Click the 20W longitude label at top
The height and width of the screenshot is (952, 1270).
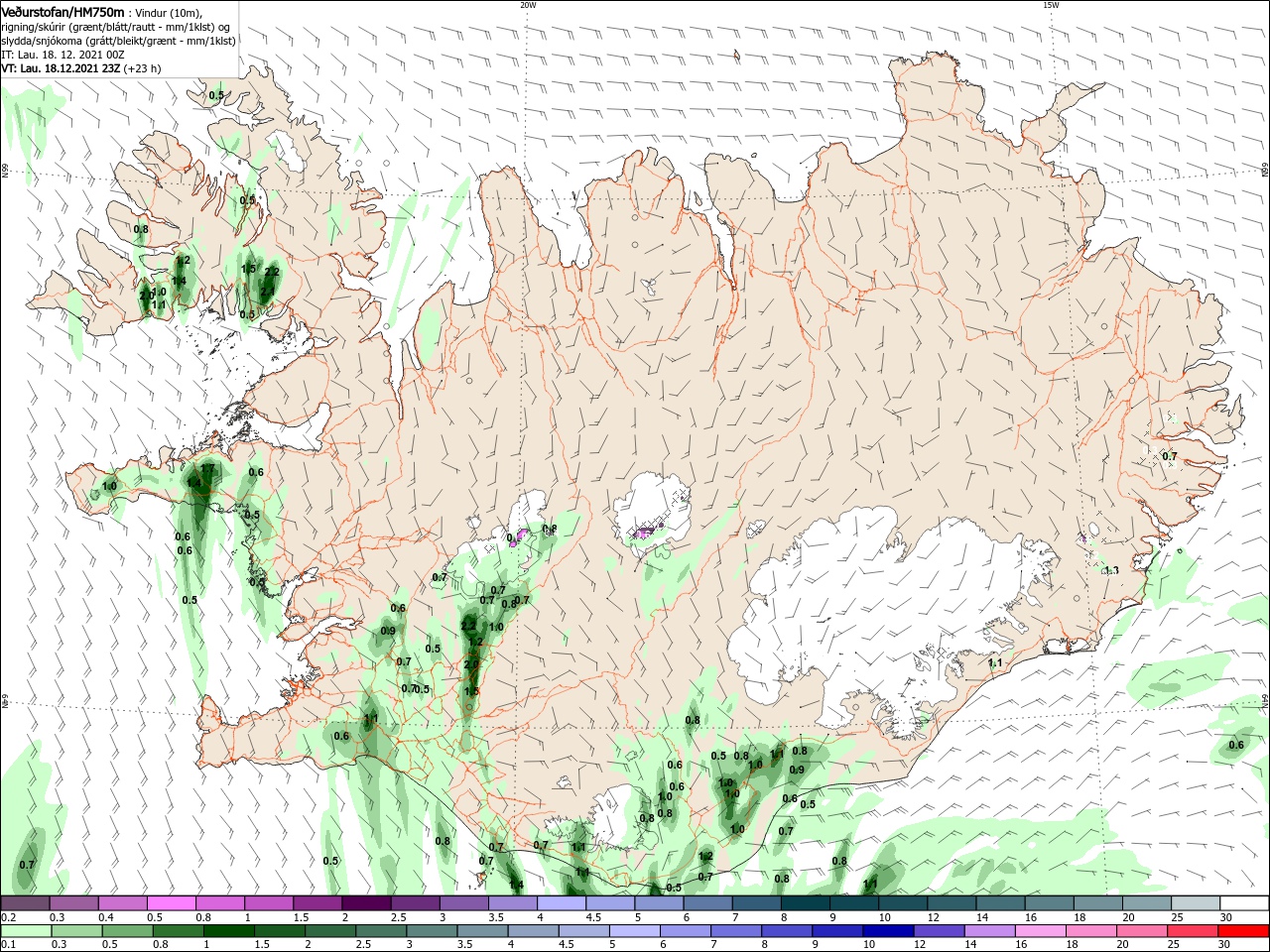528,5
